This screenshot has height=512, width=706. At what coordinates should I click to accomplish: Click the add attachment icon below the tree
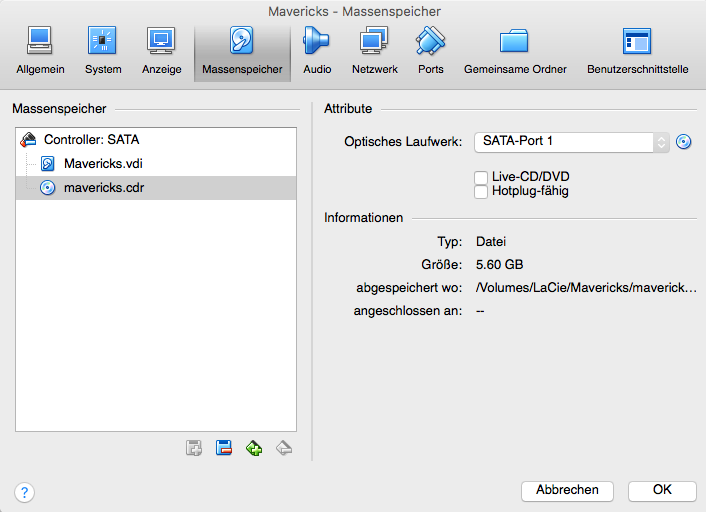(253, 448)
